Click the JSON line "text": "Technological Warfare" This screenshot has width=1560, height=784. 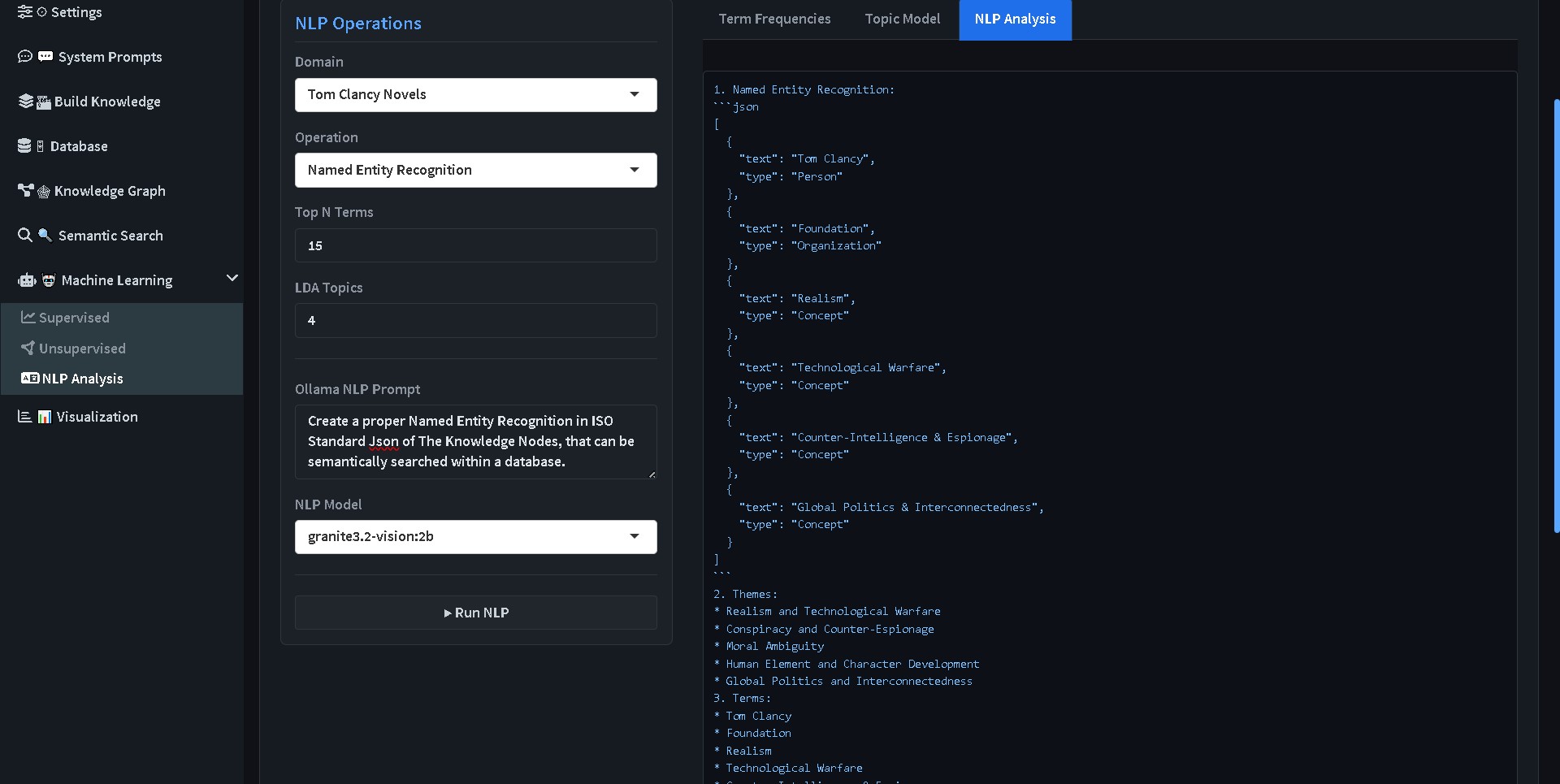843,368
